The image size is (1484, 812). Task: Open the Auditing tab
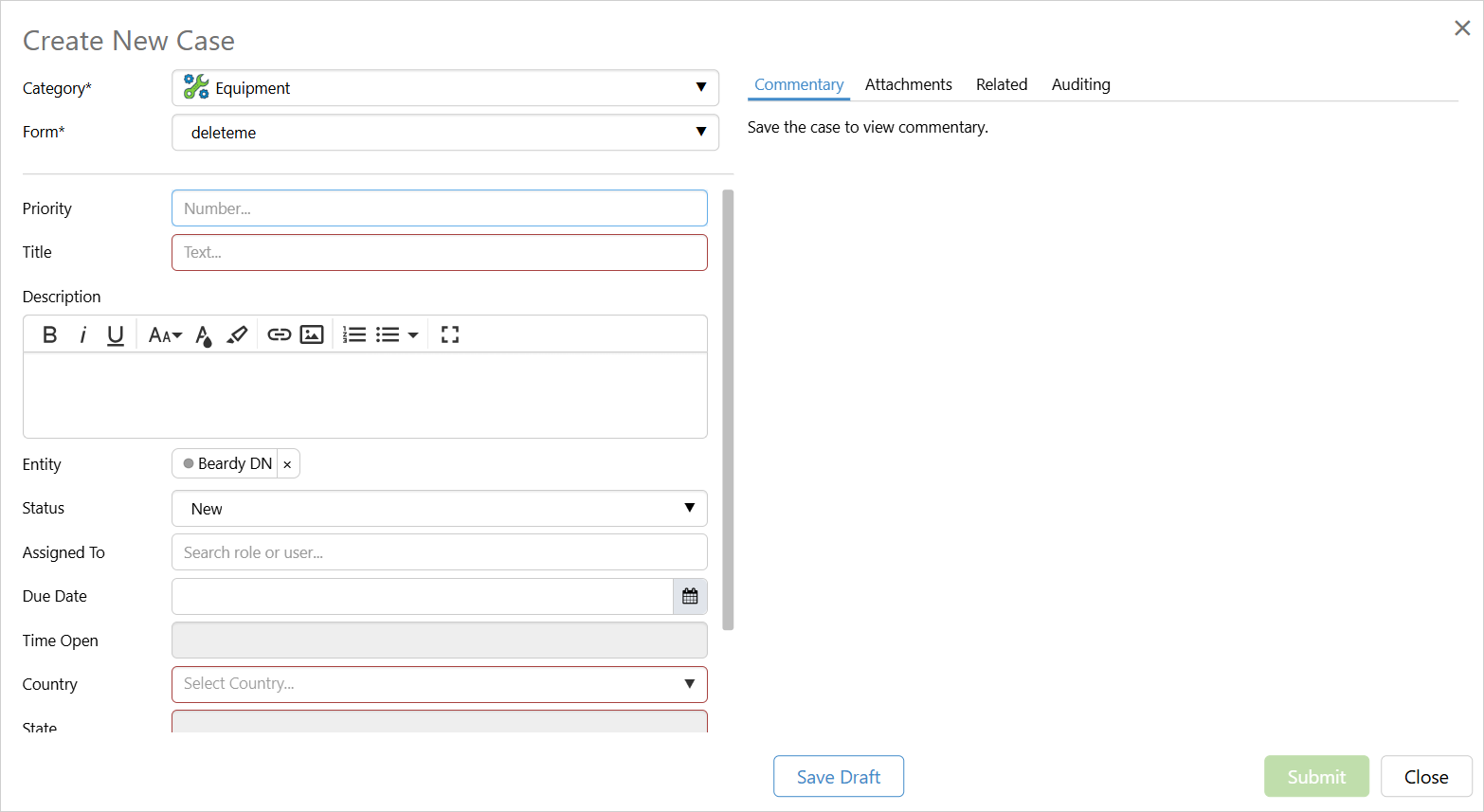(1080, 84)
